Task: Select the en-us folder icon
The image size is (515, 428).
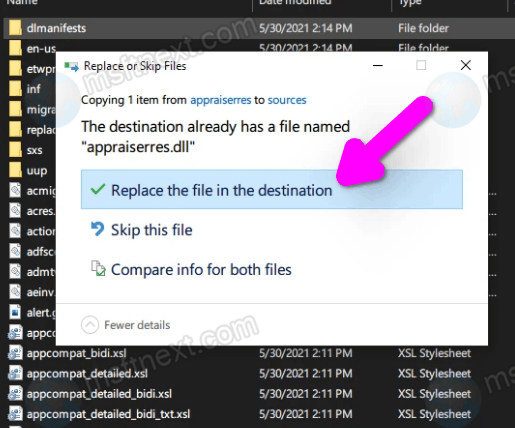Action: point(15,48)
